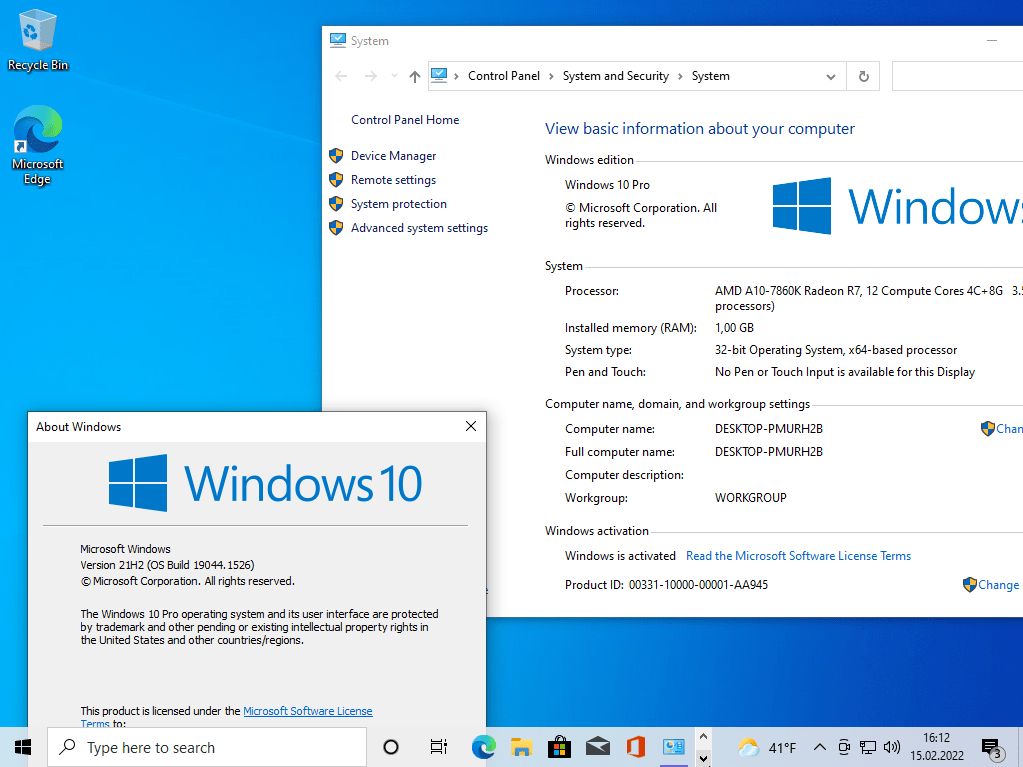Select the System window taskbar button
Viewport: 1023px width, 767px height.
pyautogui.click(x=673, y=747)
